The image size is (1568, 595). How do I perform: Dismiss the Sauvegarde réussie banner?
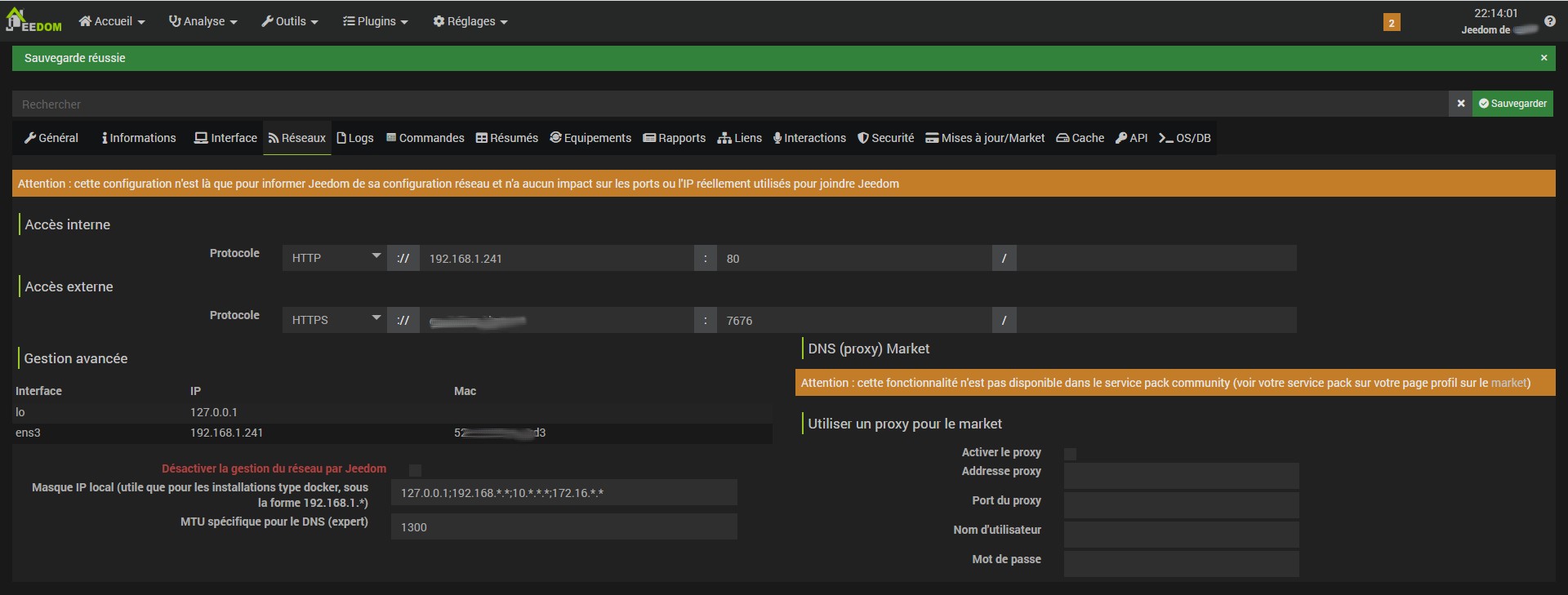[1543, 58]
